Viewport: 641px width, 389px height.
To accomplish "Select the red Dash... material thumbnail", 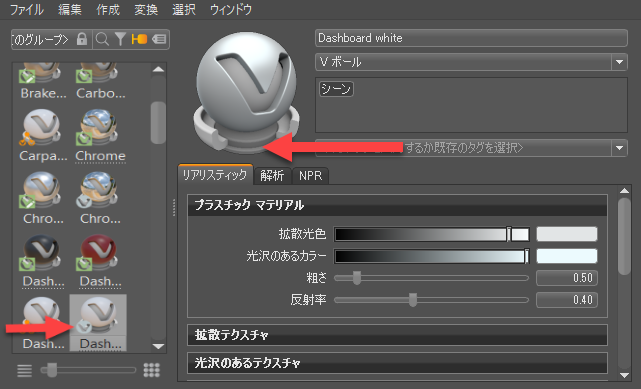I will point(99,261).
